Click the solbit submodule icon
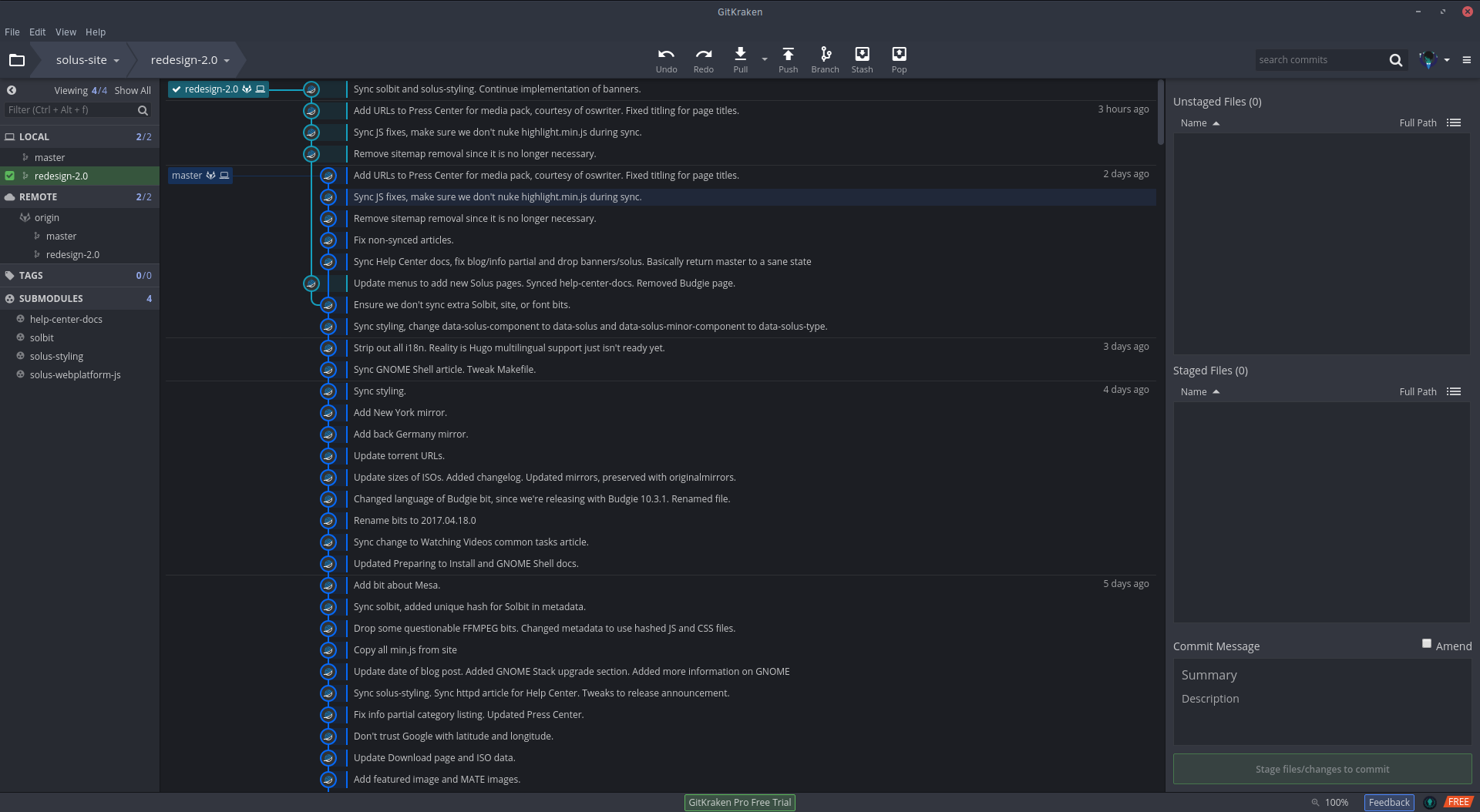This screenshot has width=1480, height=812. click(21, 337)
